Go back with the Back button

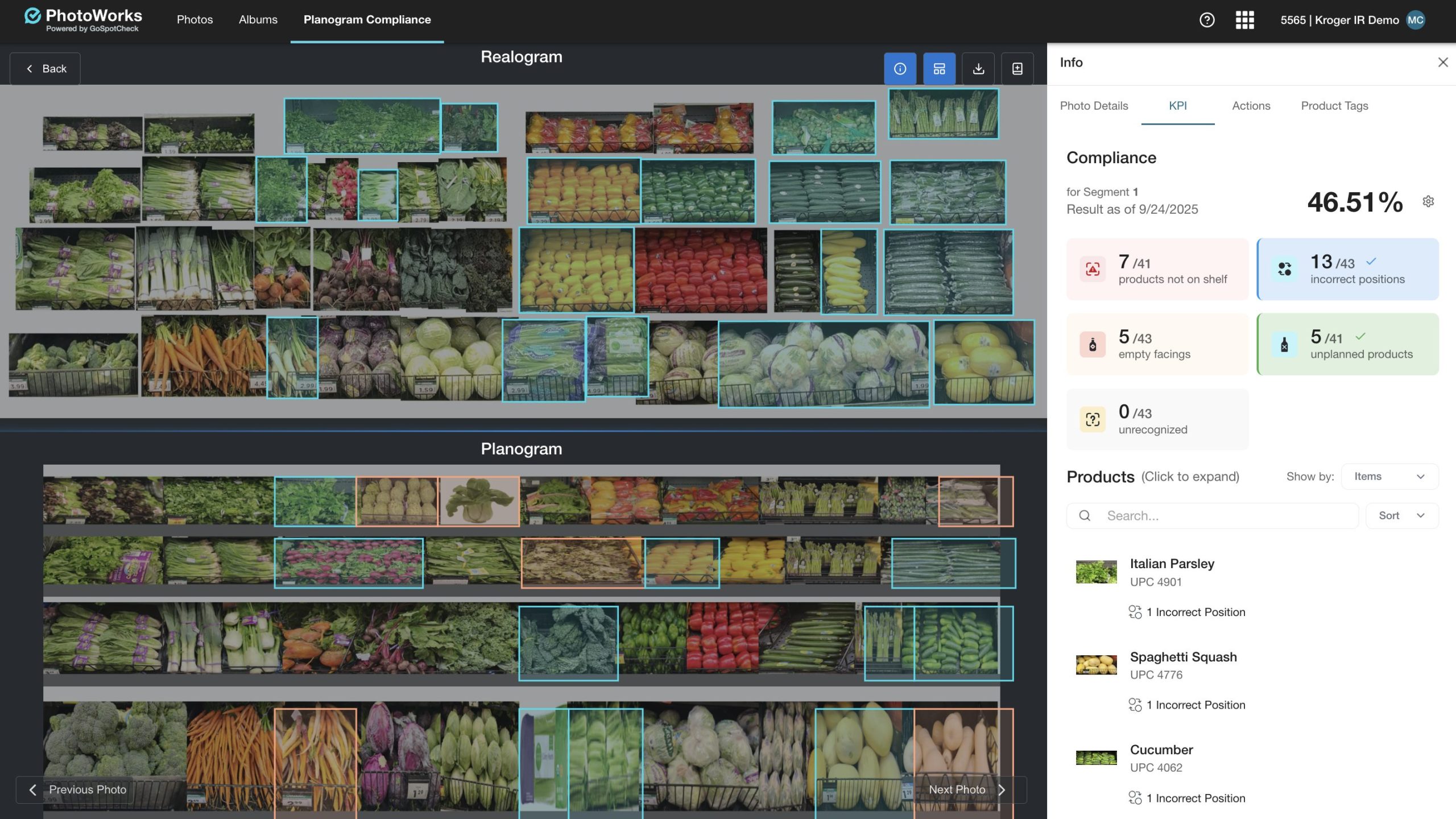pos(45,69)
